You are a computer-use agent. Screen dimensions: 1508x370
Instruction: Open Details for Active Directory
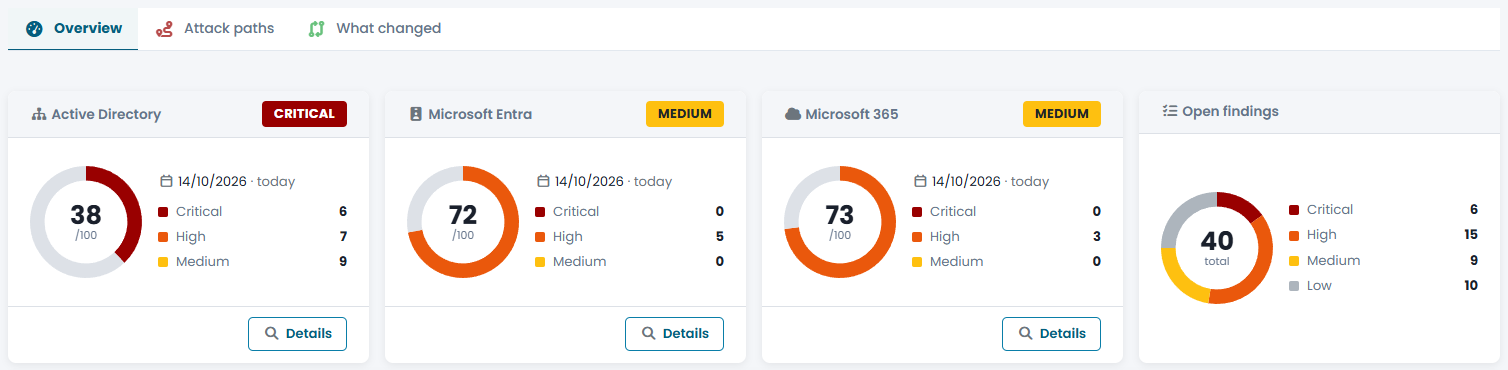pyautogui.click(x=297, y=334)
